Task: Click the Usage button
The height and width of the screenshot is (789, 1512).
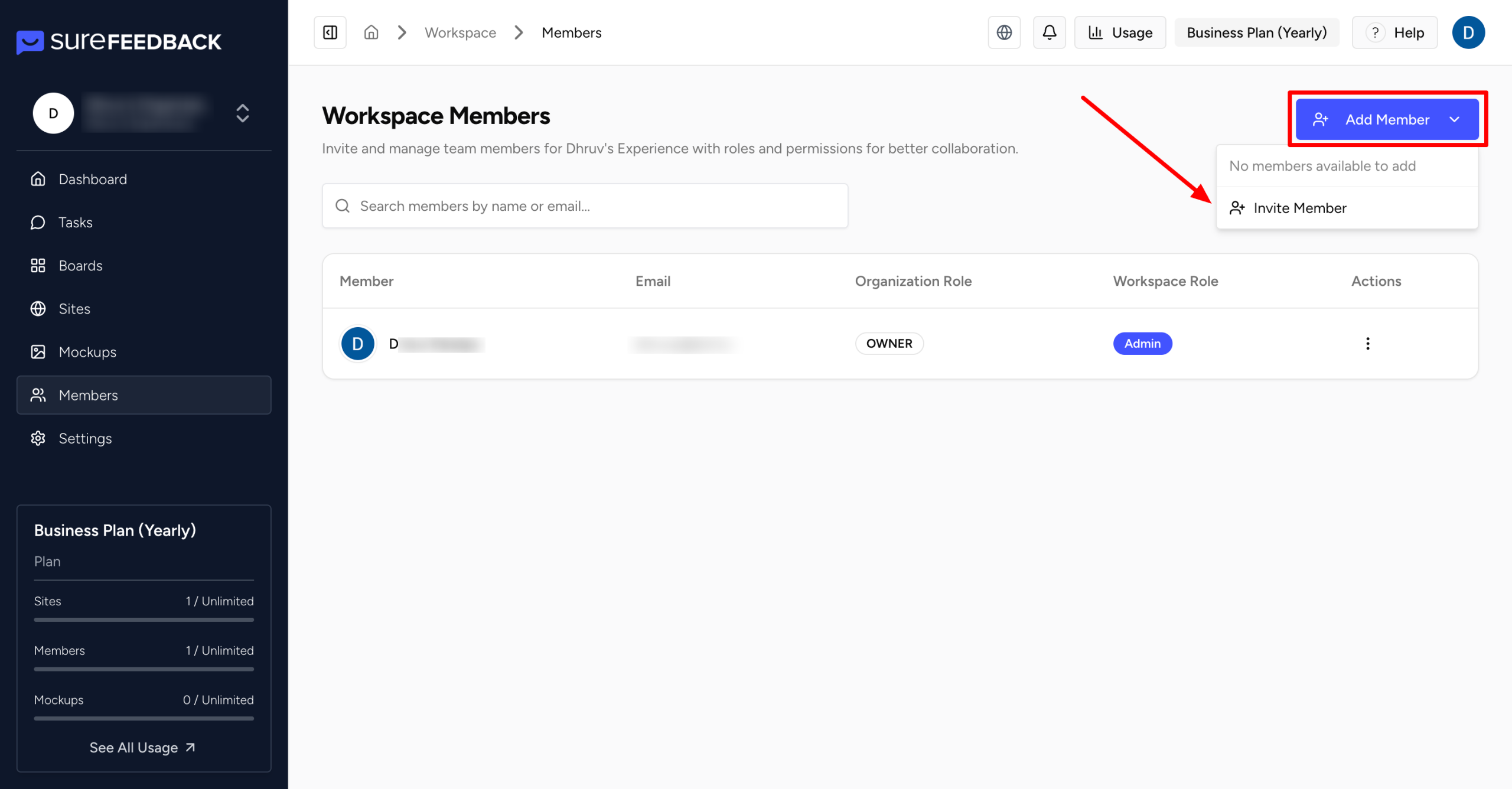Action: click(1120, 32)
